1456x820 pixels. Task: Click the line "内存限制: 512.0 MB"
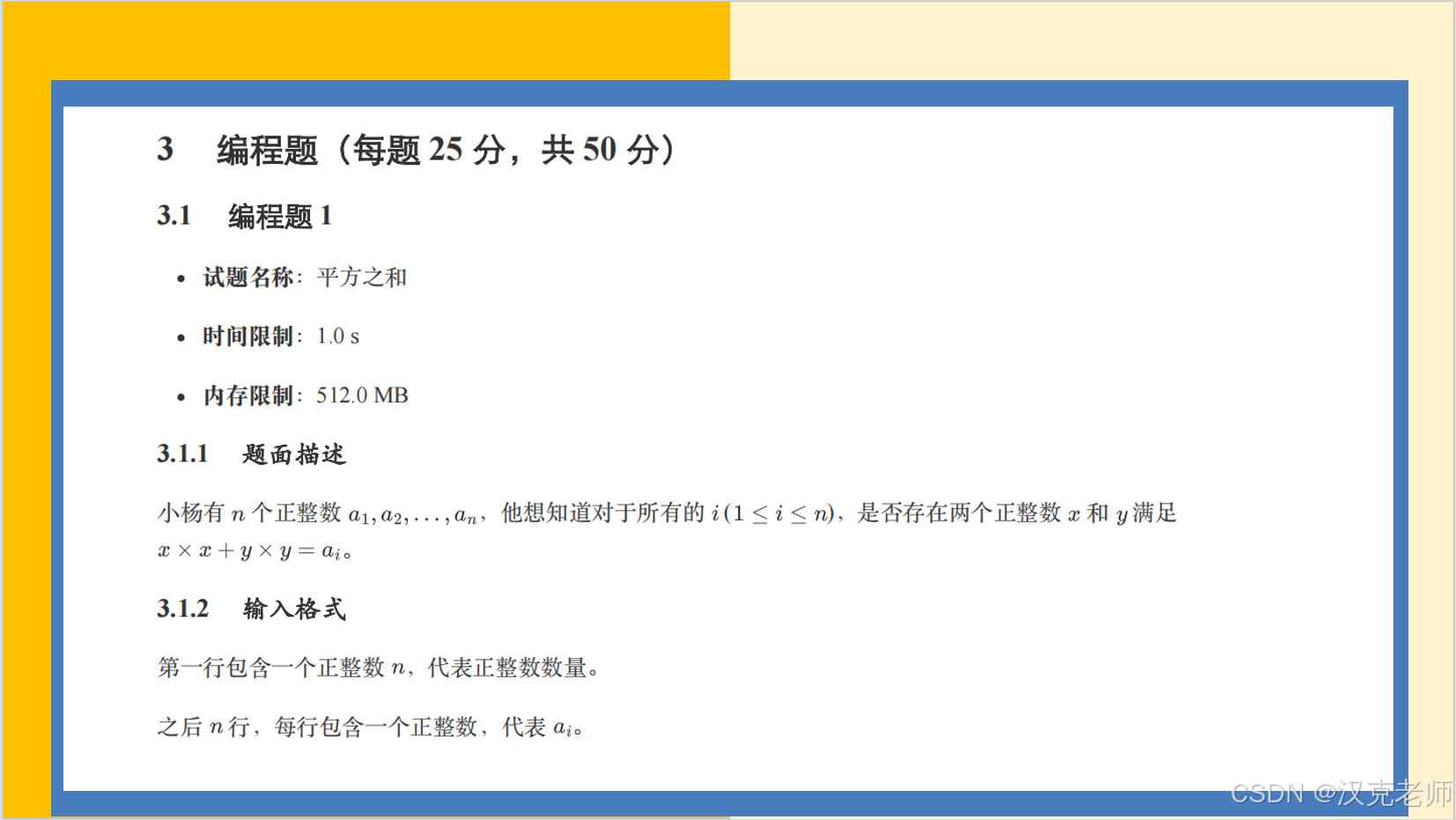306,395
